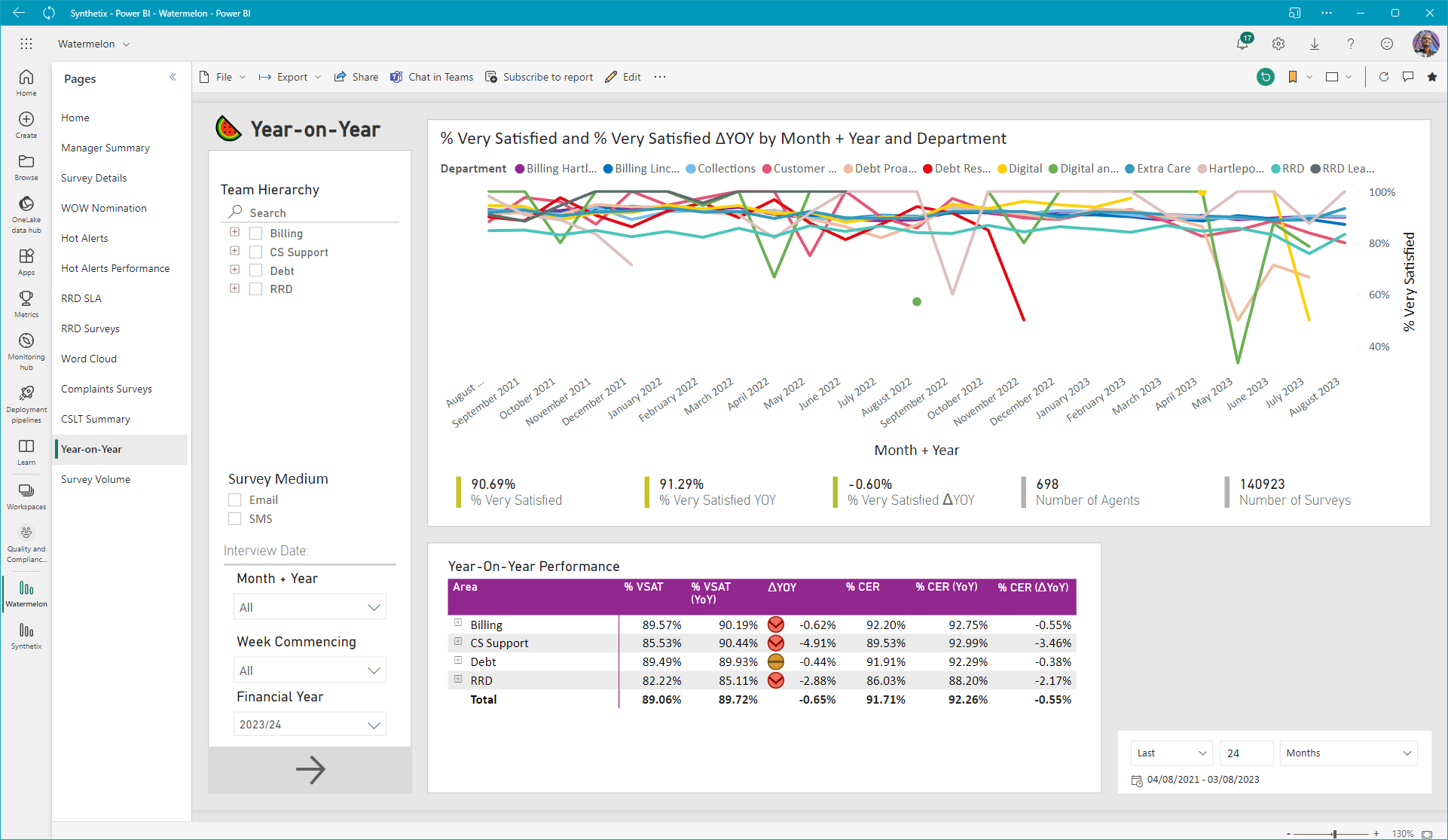Check the Billing team checkbox
Viewport: 1448px width, 840px height.
coord(255,234)
